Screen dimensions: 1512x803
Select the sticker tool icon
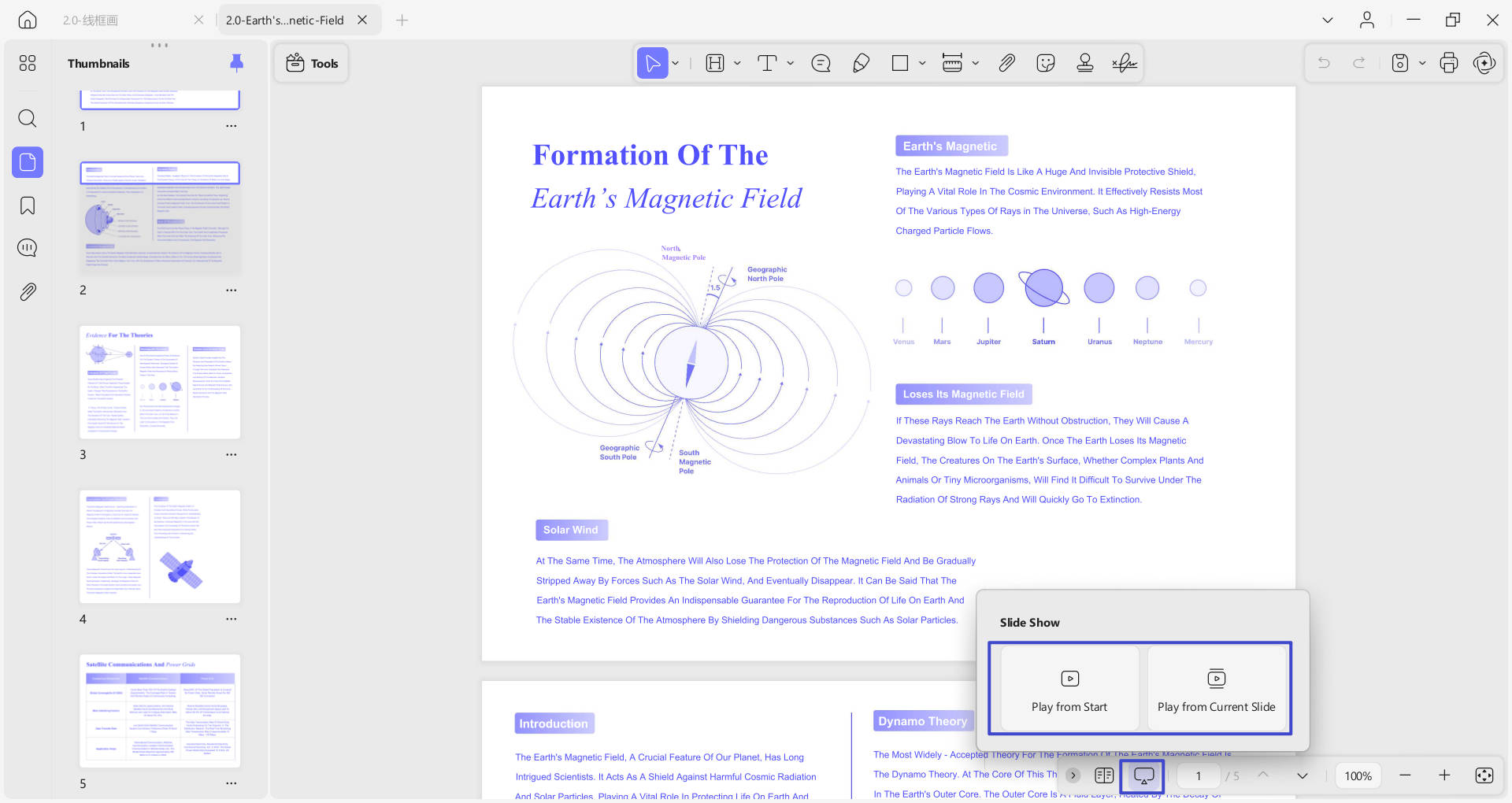tap(1046, 63)
